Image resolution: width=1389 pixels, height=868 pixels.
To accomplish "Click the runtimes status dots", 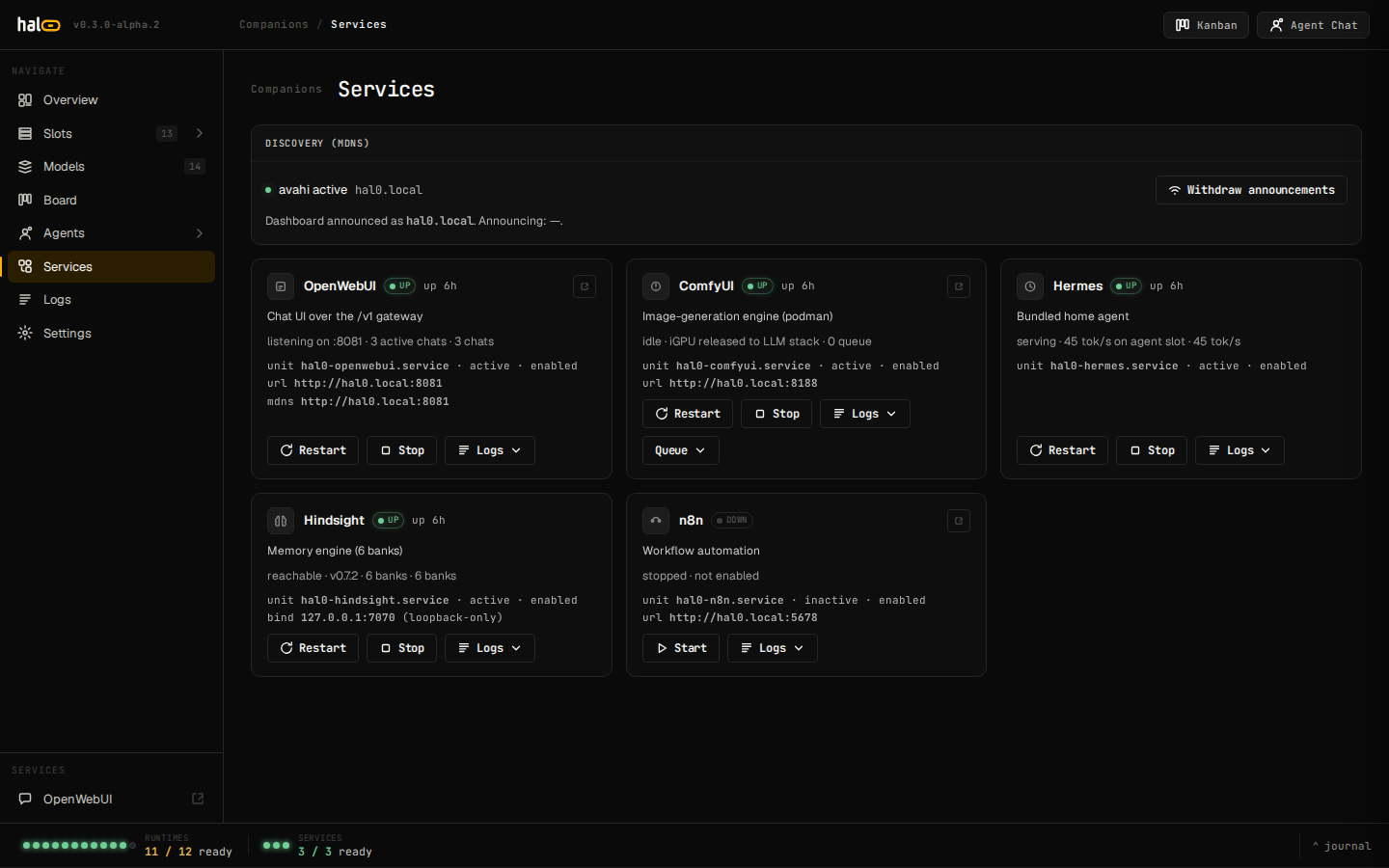I will pos(79,846).
